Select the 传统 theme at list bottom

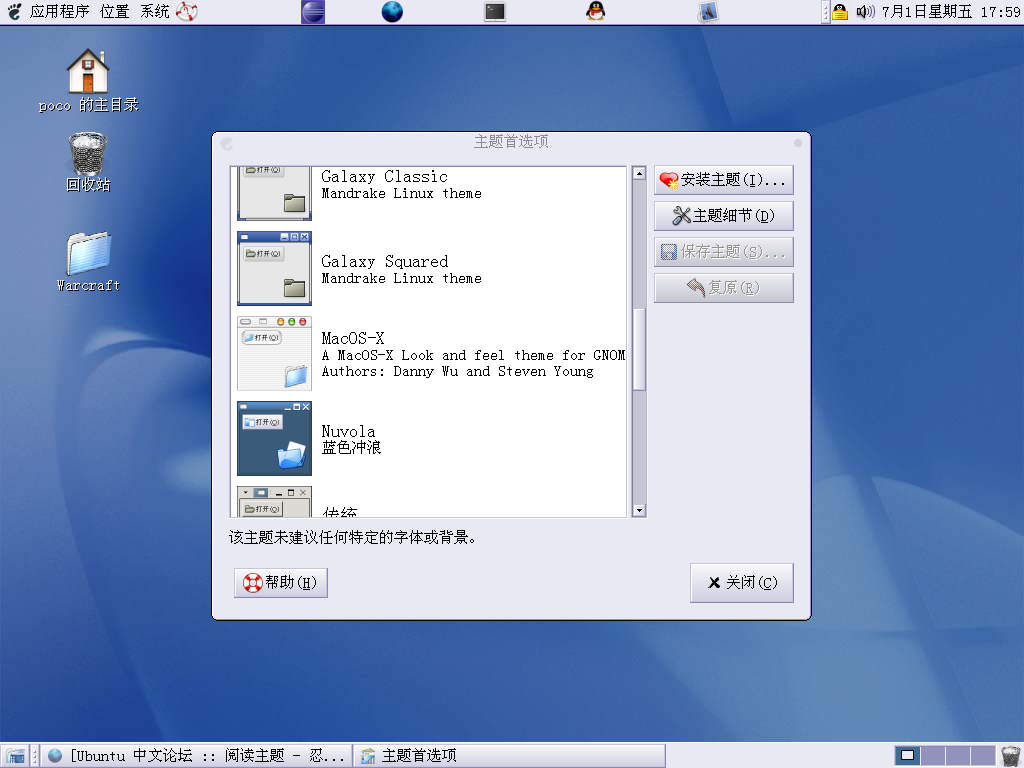click(430, 501)
